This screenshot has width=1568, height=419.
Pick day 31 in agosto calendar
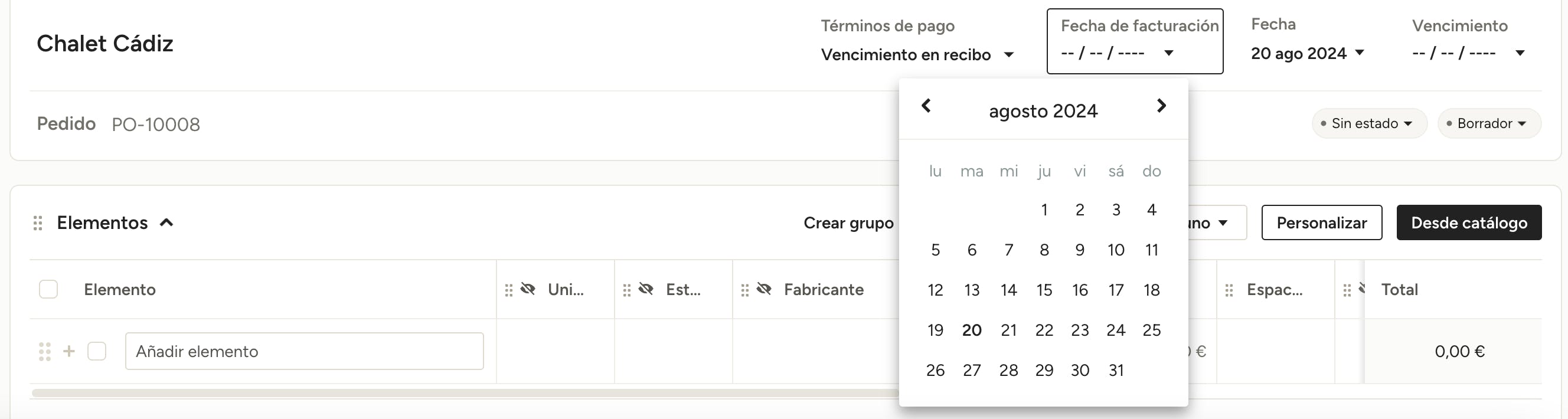(x=1116, y=371)
